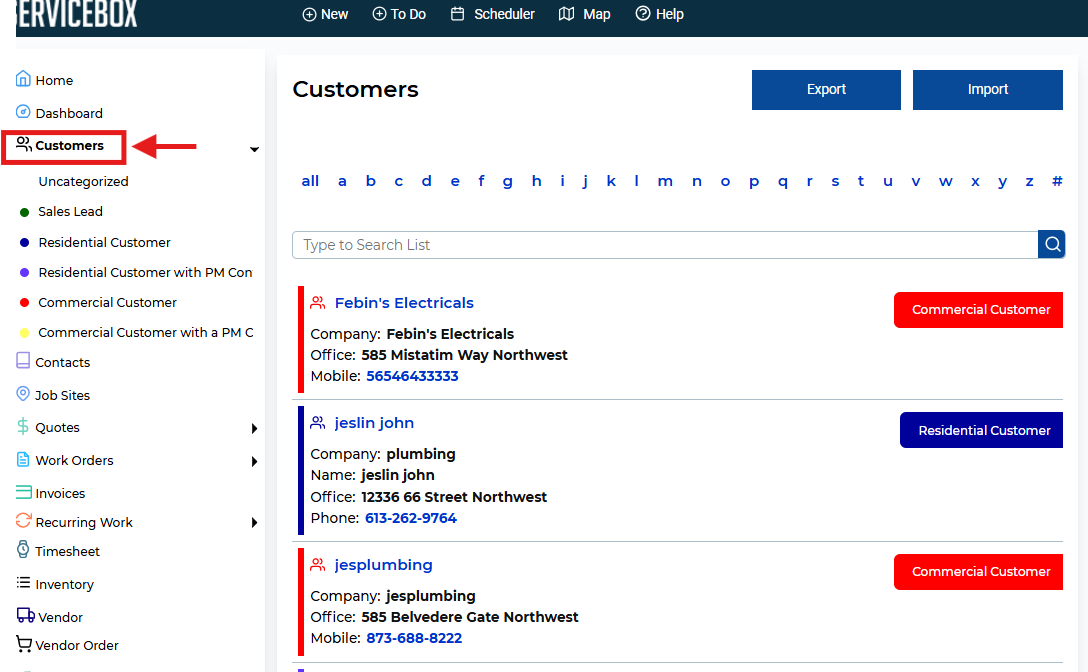Click mobile number 56546433333
Screen dimensions: 1088x672
click(x=412, y=376)
